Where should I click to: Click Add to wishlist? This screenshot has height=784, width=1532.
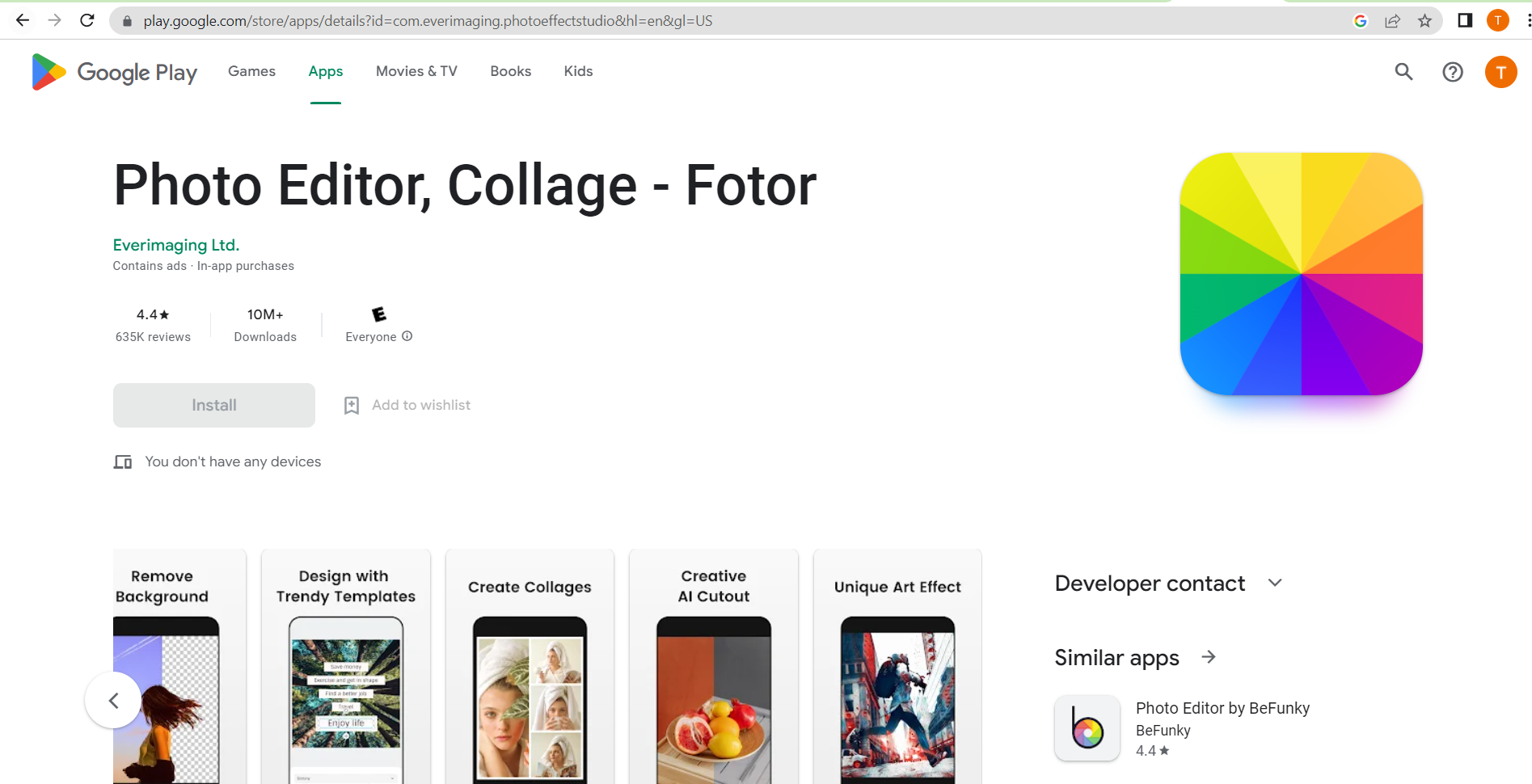(421, 405)
